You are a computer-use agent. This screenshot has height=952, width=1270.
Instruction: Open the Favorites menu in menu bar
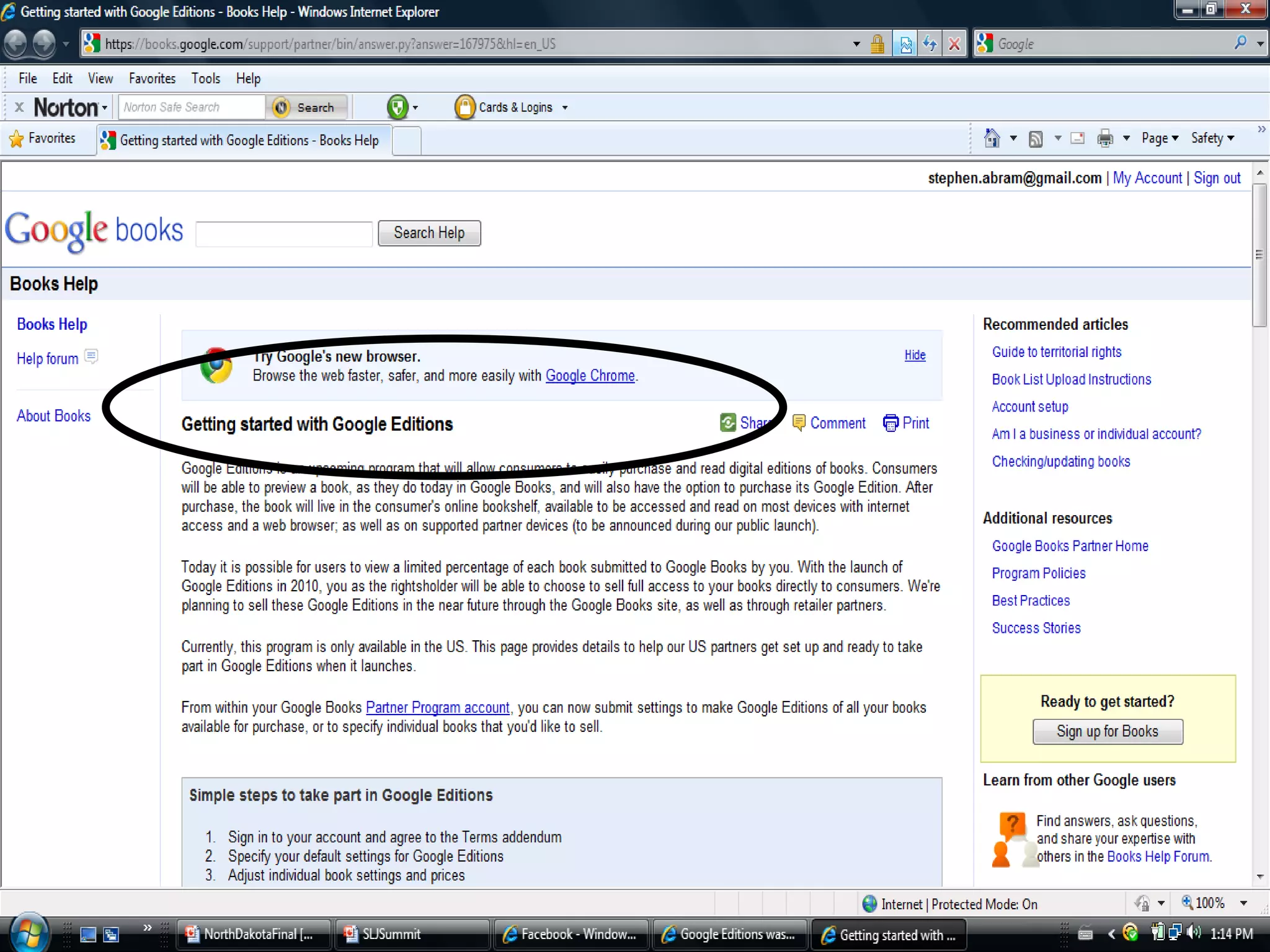(x=152, y=79)
